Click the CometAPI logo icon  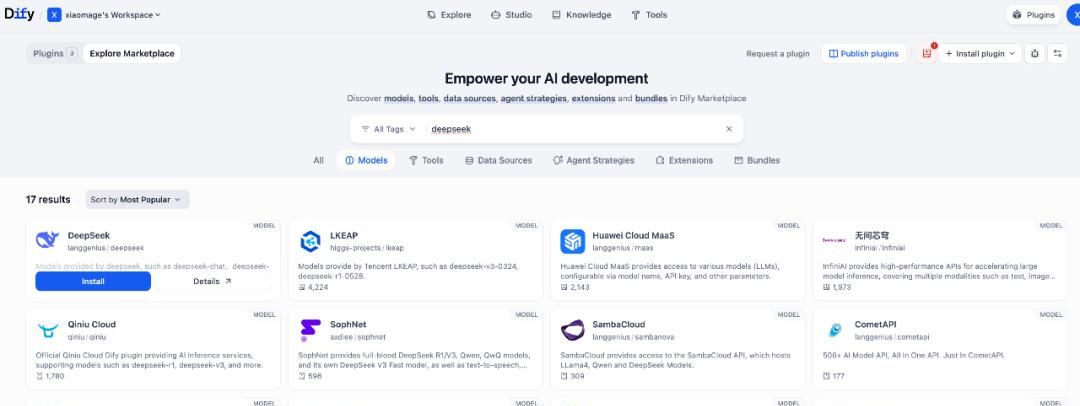pyautogui.click(x=835, y=330)
